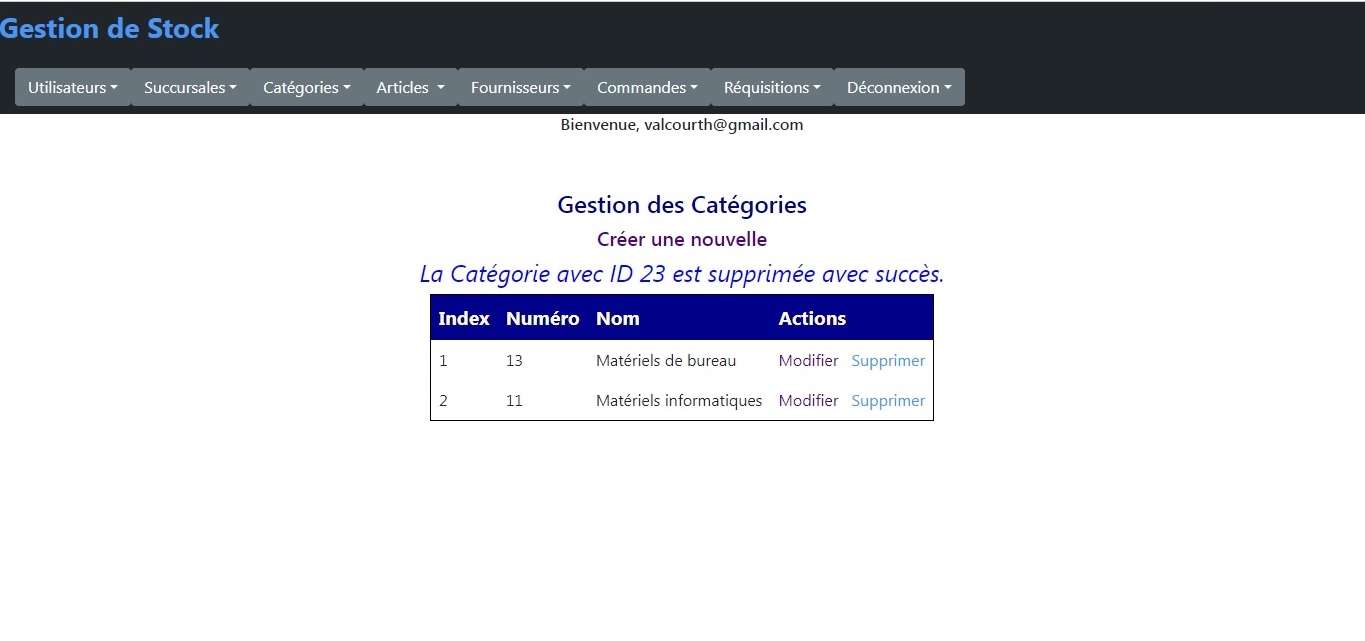
Task: Delete the Matériels de bureau category
Action: click(888, 361)
